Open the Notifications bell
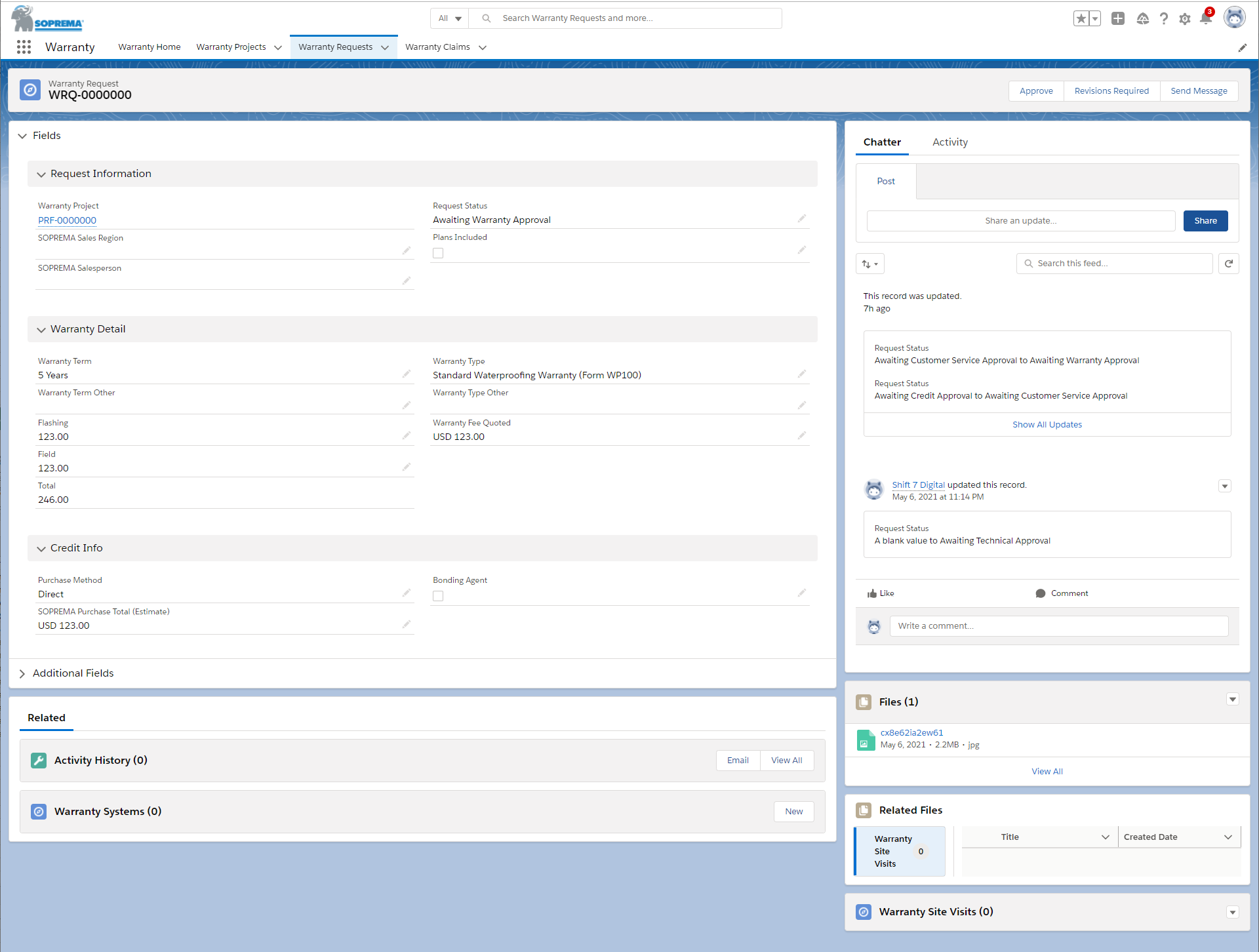Screen dimensions: 1259x952 1206,18
